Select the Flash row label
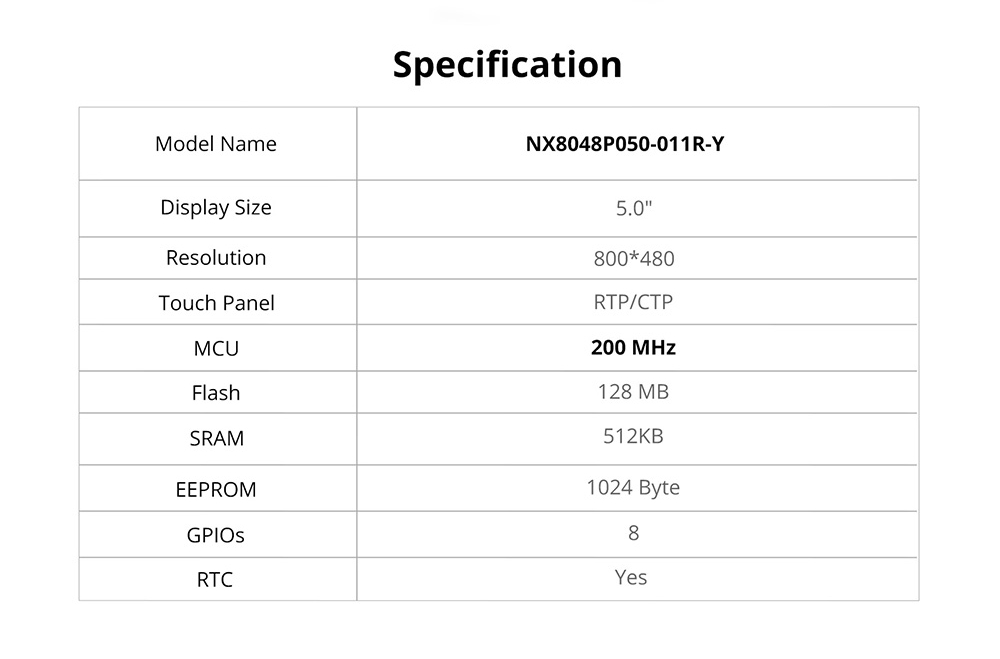 216,393
